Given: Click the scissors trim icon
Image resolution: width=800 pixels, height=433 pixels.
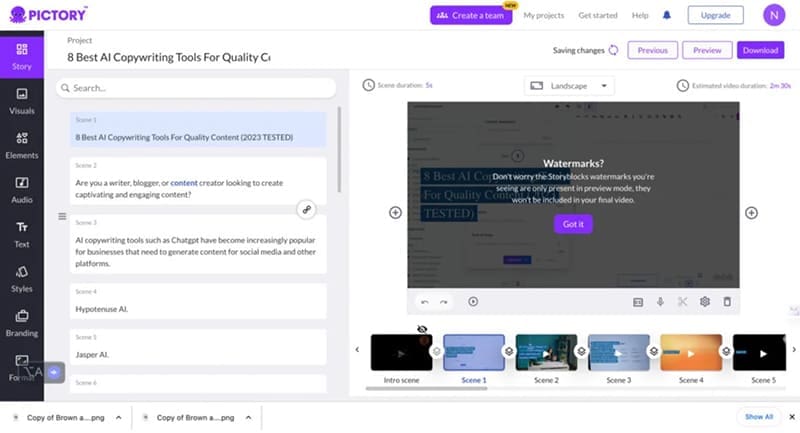Looking at the screenshot, I should pos(682,301).
